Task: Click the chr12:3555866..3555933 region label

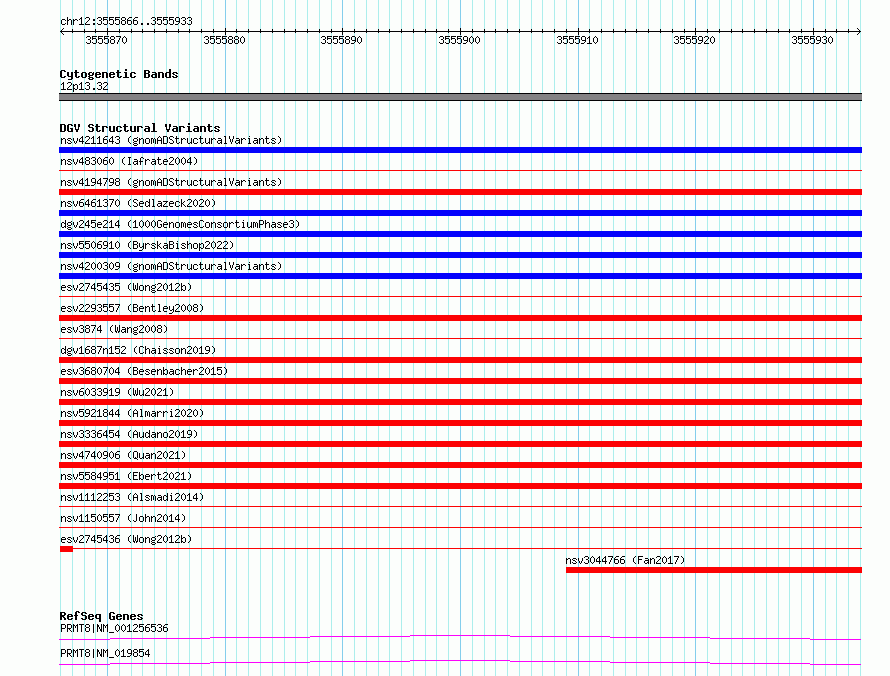Action: click(126, 21)
